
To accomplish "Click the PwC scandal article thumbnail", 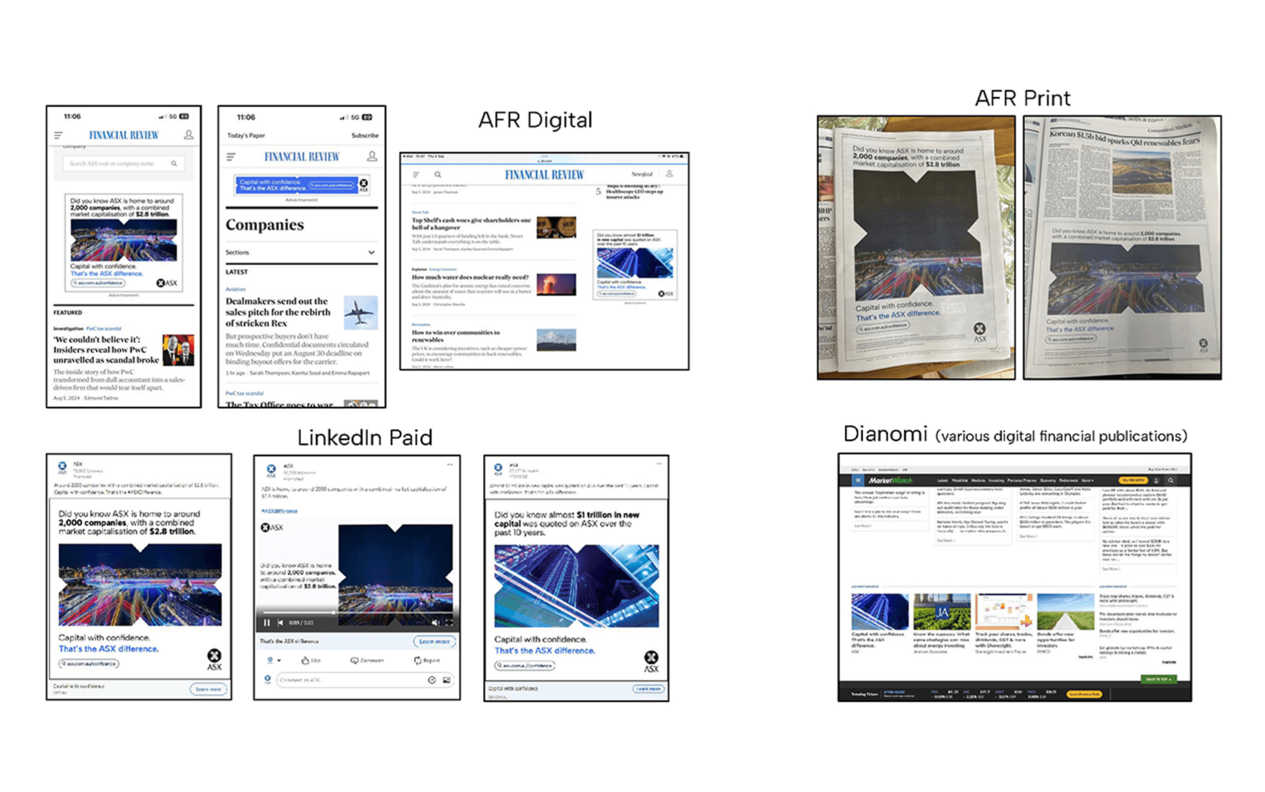I will [178, 350].
